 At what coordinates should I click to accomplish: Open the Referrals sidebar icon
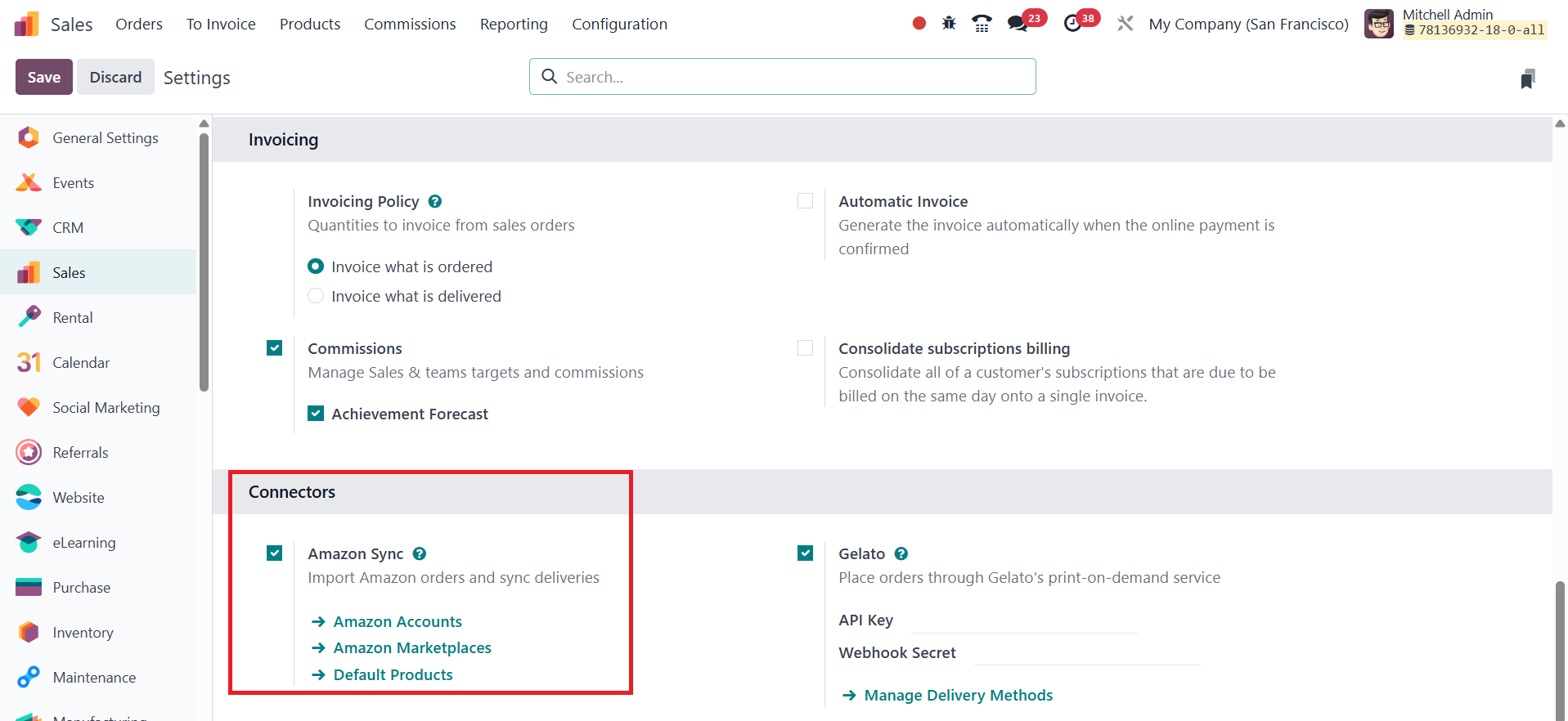[x=29, y=452]
